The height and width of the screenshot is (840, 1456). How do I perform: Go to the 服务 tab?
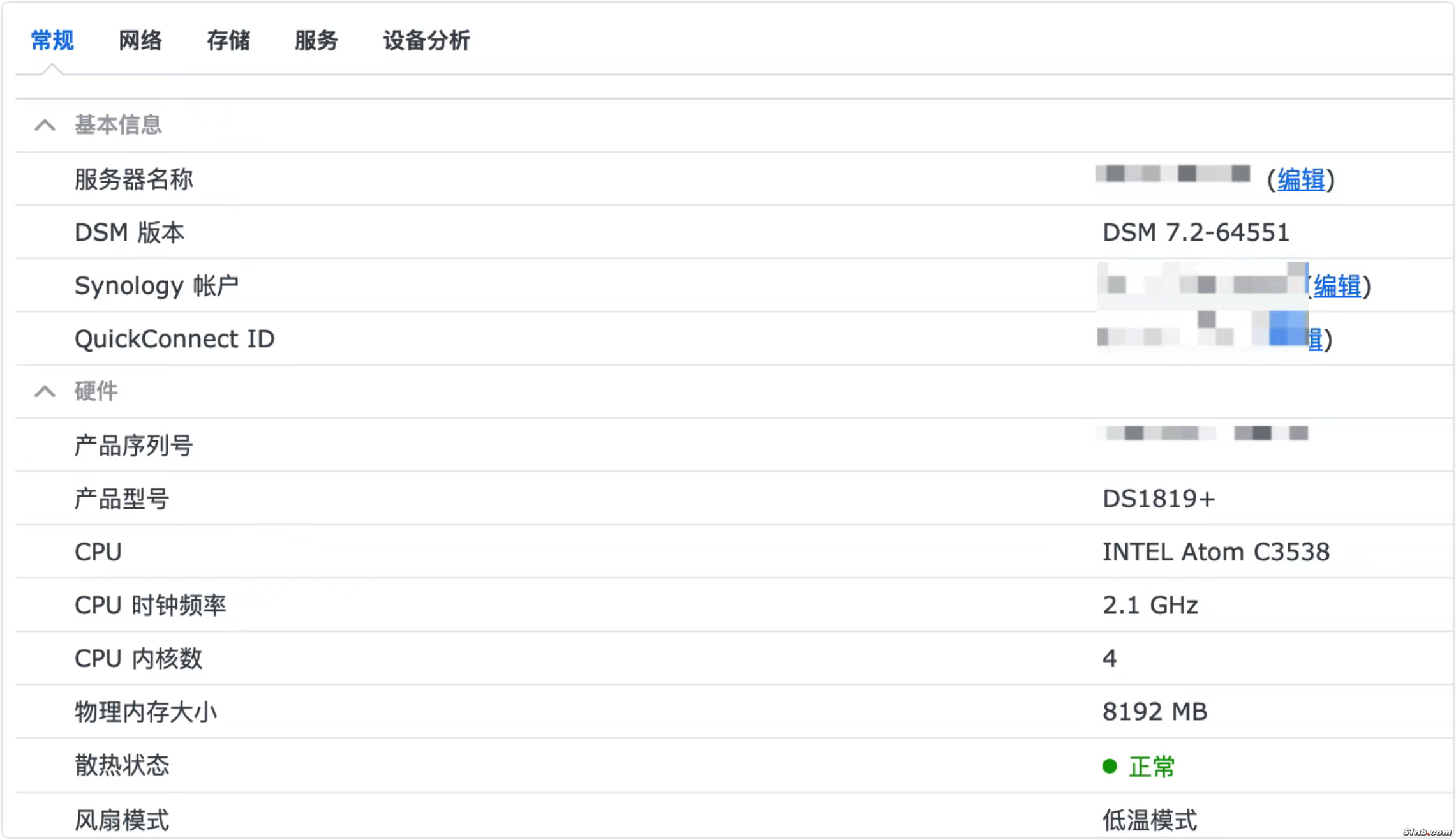coord(316,41)
